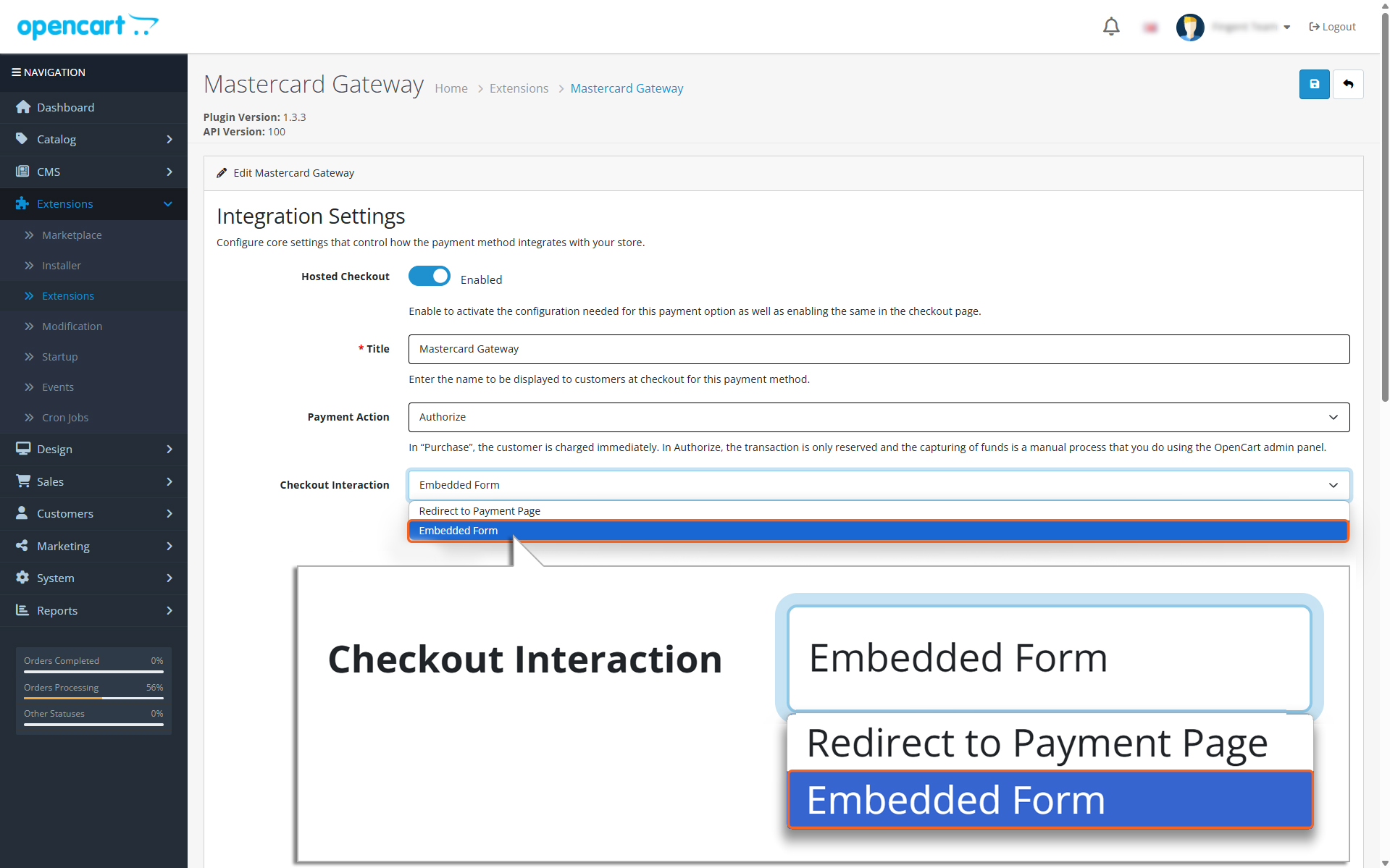Click the blue save button icon
Screen dimensions: 1390x868
point(1314,84)
